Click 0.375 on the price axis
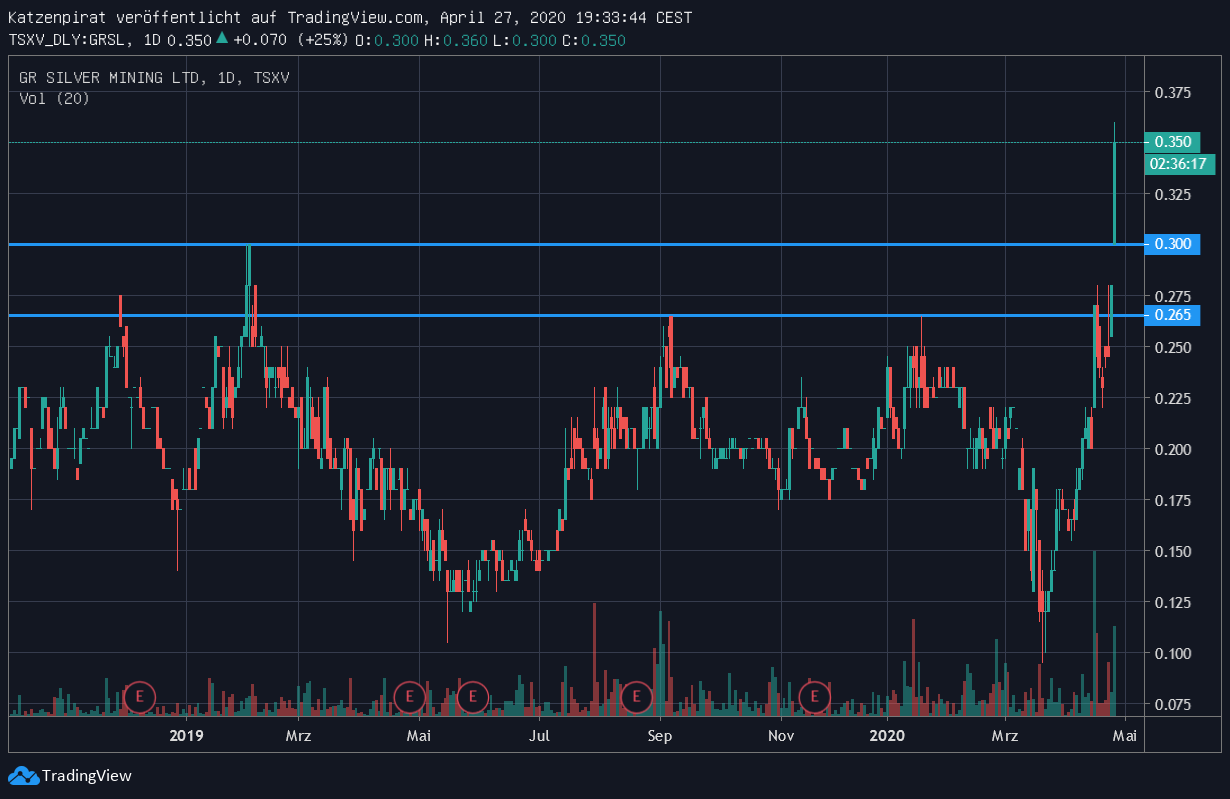 (1172, 92)
